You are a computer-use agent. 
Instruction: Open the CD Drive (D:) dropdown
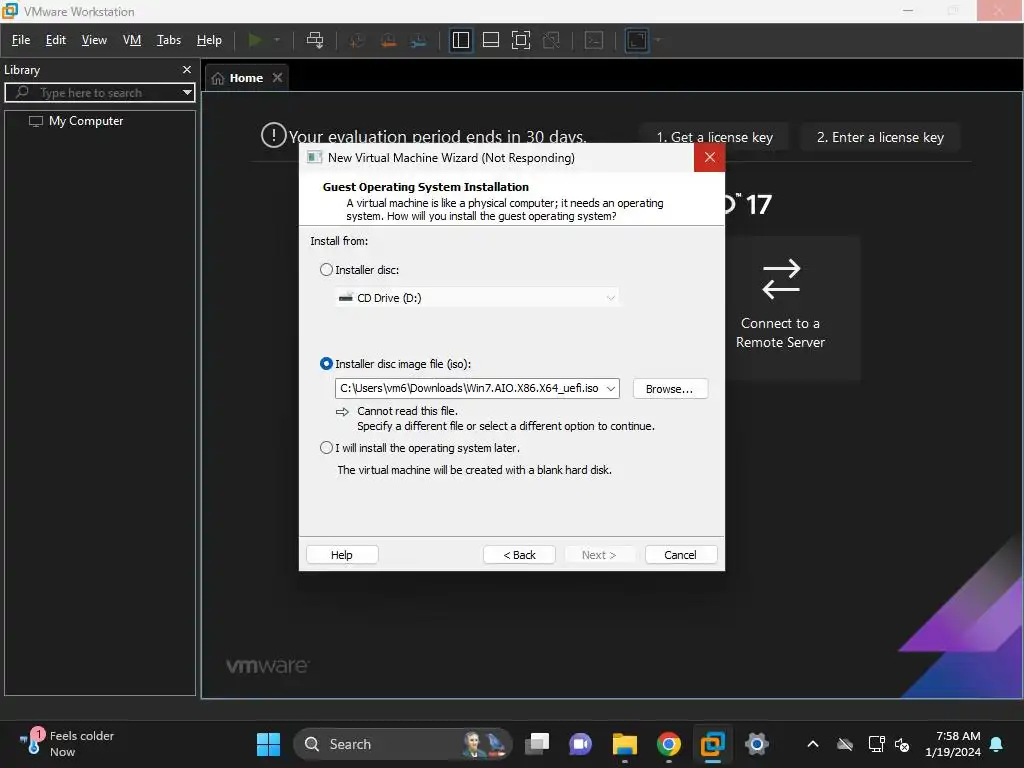477,298
